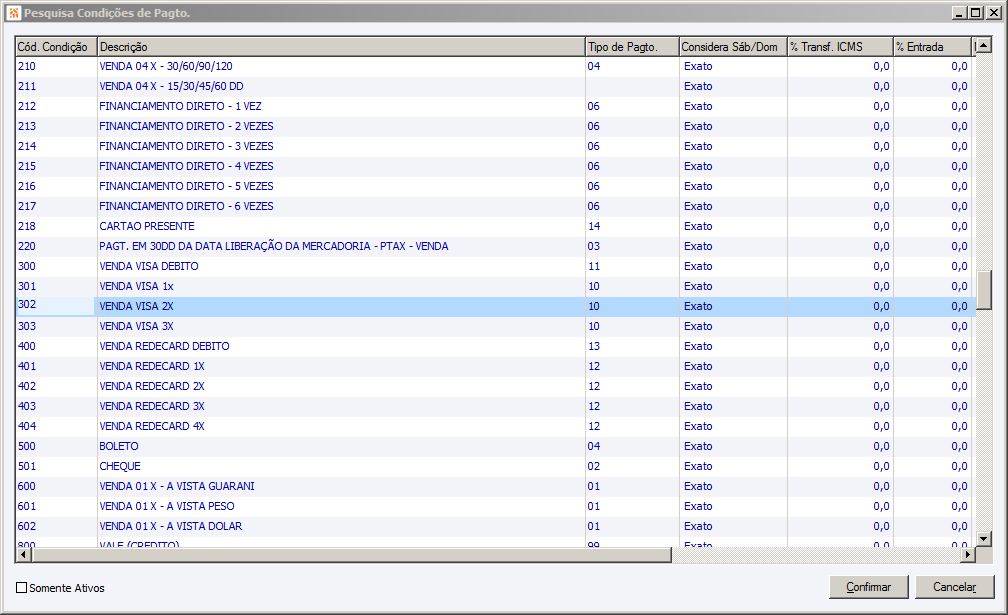Click condition code 301 cell
Image resolution: width=1008 pixels, height=615 pixels.
click(56, 286)
